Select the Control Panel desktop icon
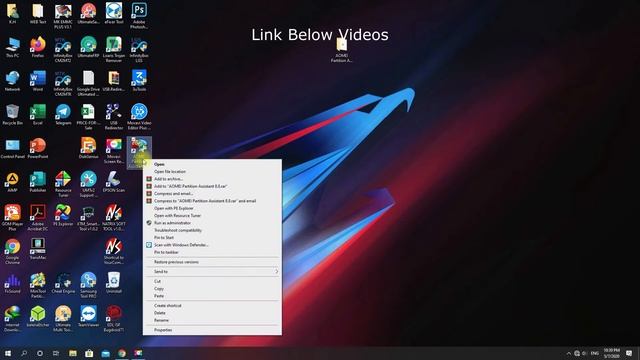The width and height of the screenshot is (640, 360). 12,148
